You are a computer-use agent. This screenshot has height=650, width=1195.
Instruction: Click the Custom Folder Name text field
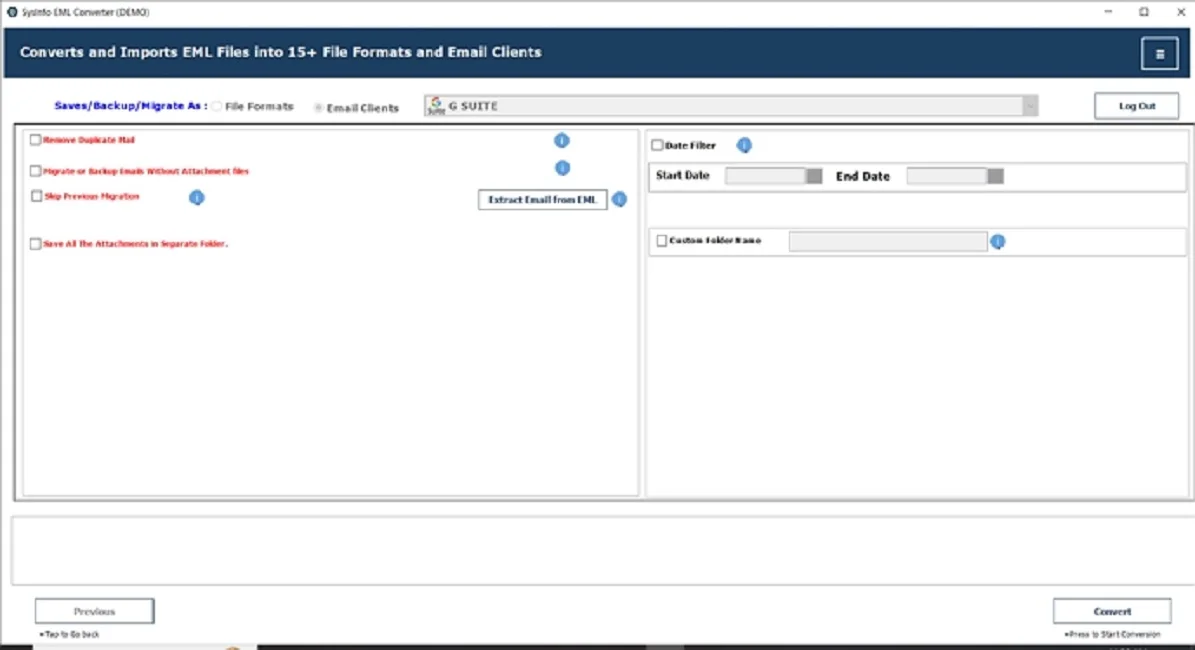(x=888, y=242)
